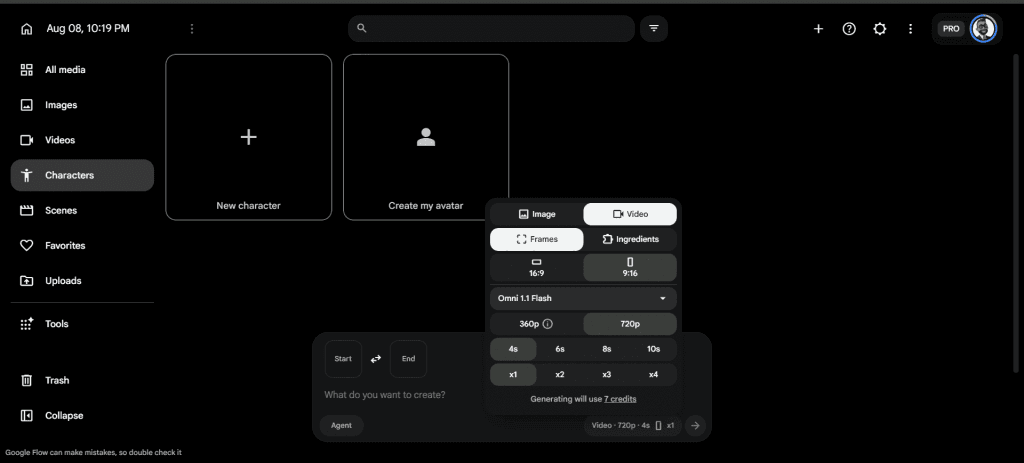1024x463 pixels.
Task: Open Trash in sidebar
Action: point(82,380)
